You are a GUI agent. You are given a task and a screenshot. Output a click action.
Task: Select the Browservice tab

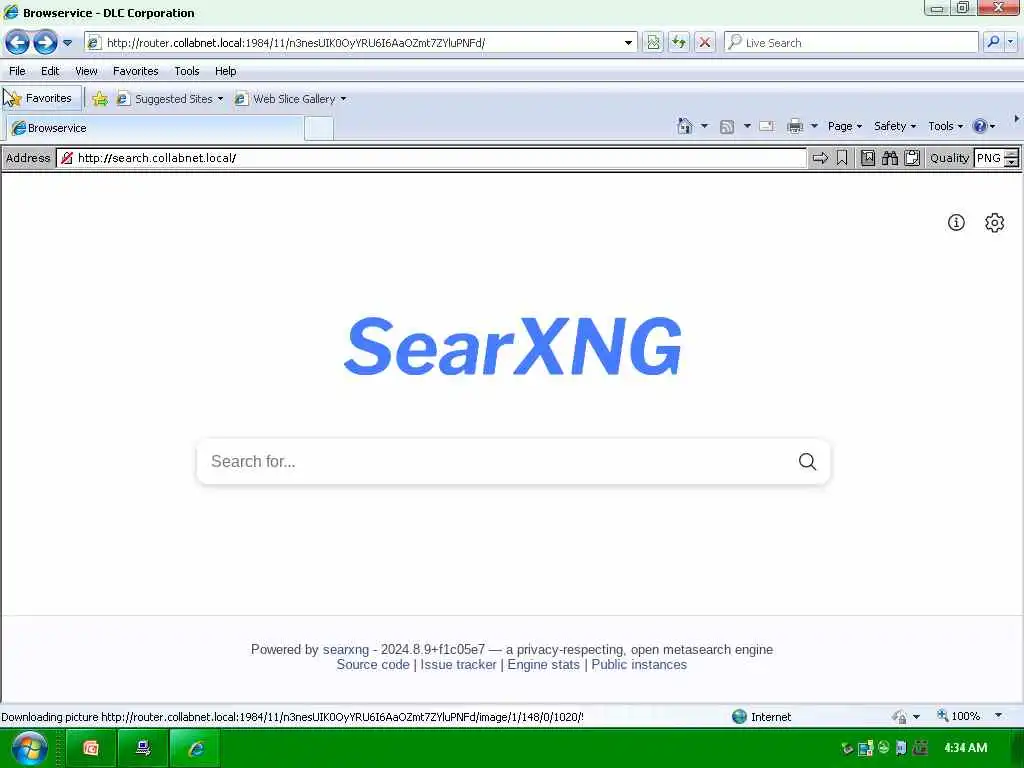click(155, 128)
